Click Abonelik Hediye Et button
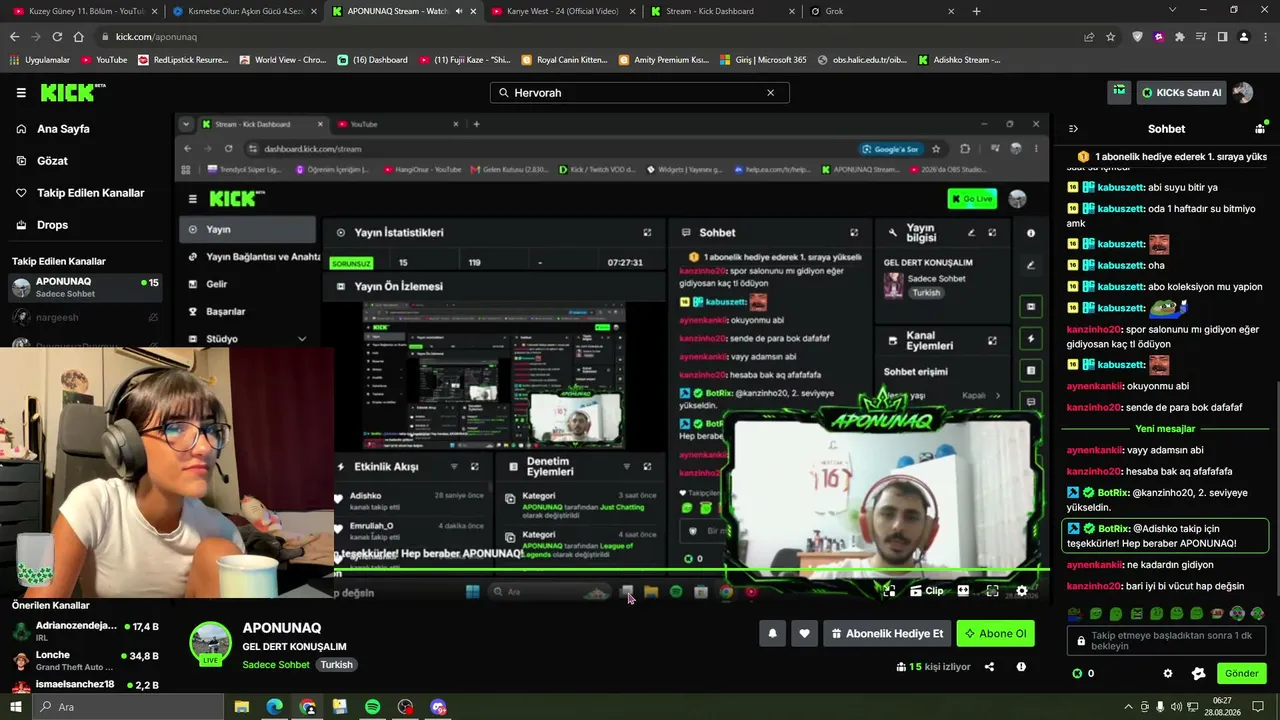 tap(886, 633)
